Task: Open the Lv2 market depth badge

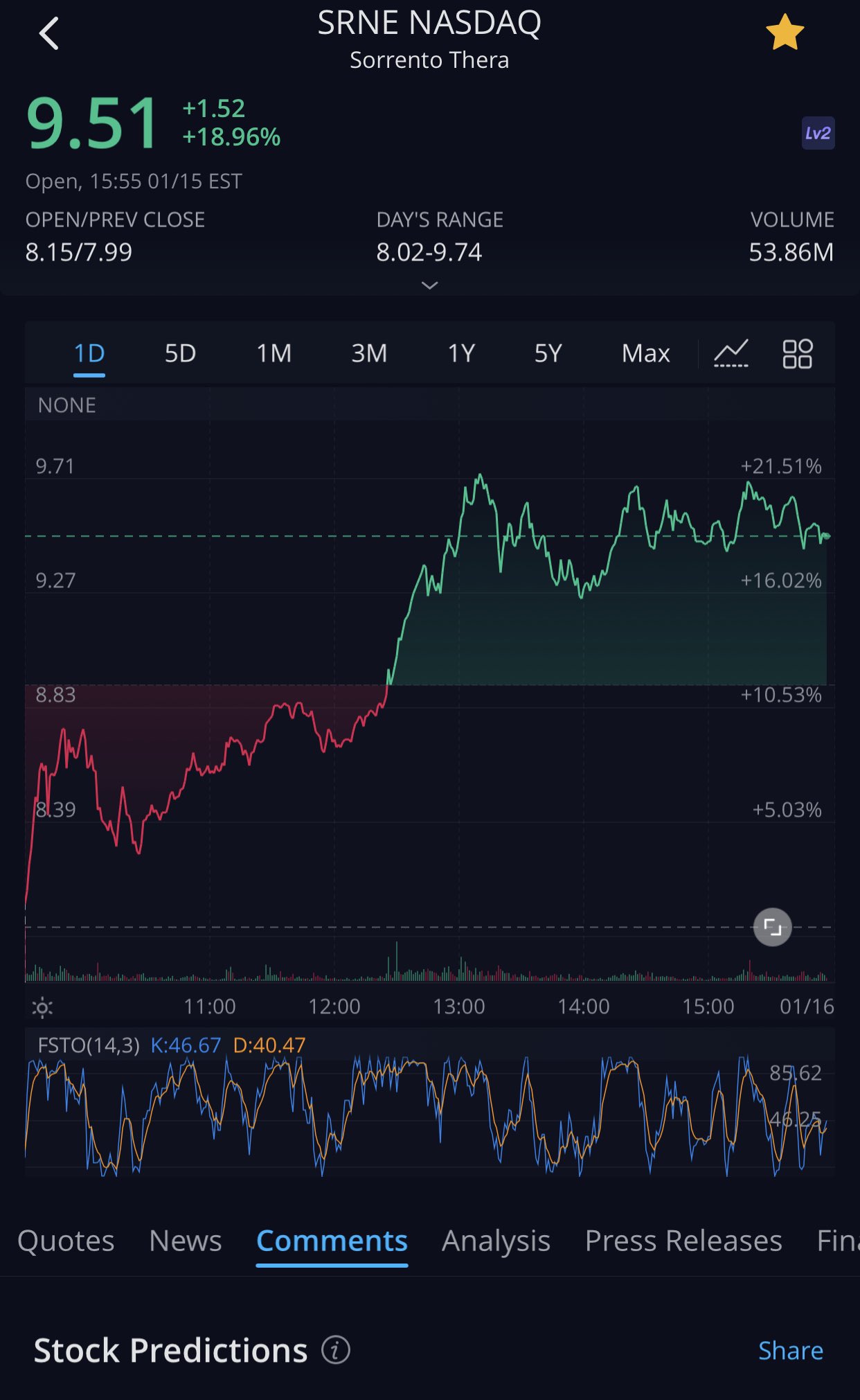Action: click(x=818, y=133)
